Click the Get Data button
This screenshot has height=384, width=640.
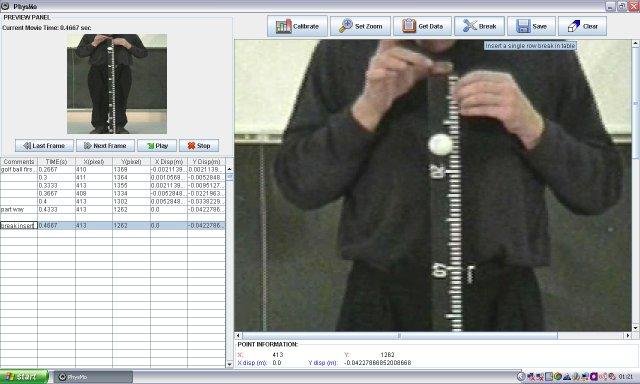422,26
